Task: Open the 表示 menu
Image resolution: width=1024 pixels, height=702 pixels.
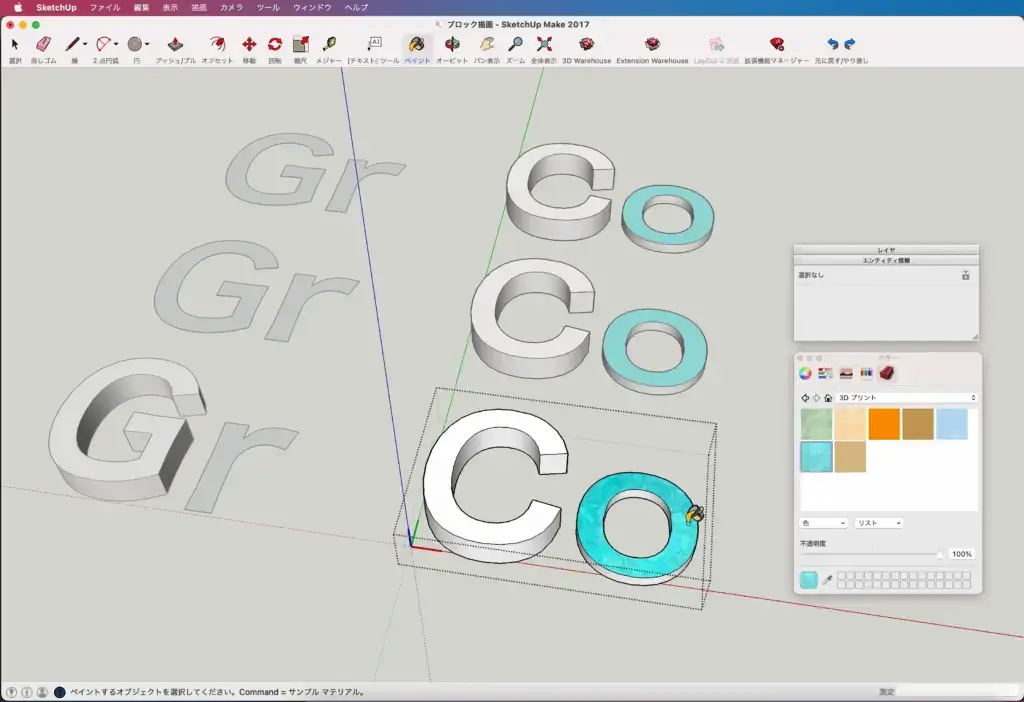Action: [170, 8]
